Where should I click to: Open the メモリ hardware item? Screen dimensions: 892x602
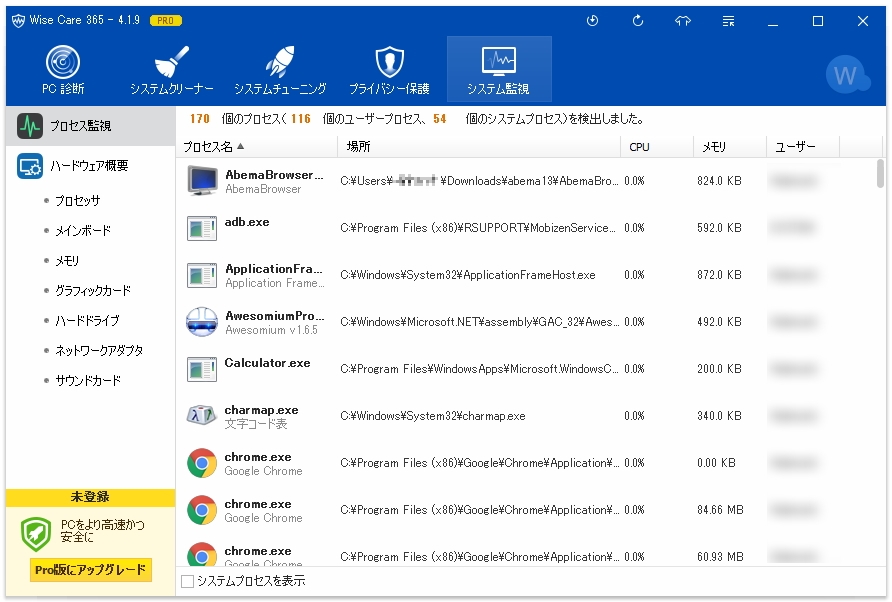tap(67, 261)
